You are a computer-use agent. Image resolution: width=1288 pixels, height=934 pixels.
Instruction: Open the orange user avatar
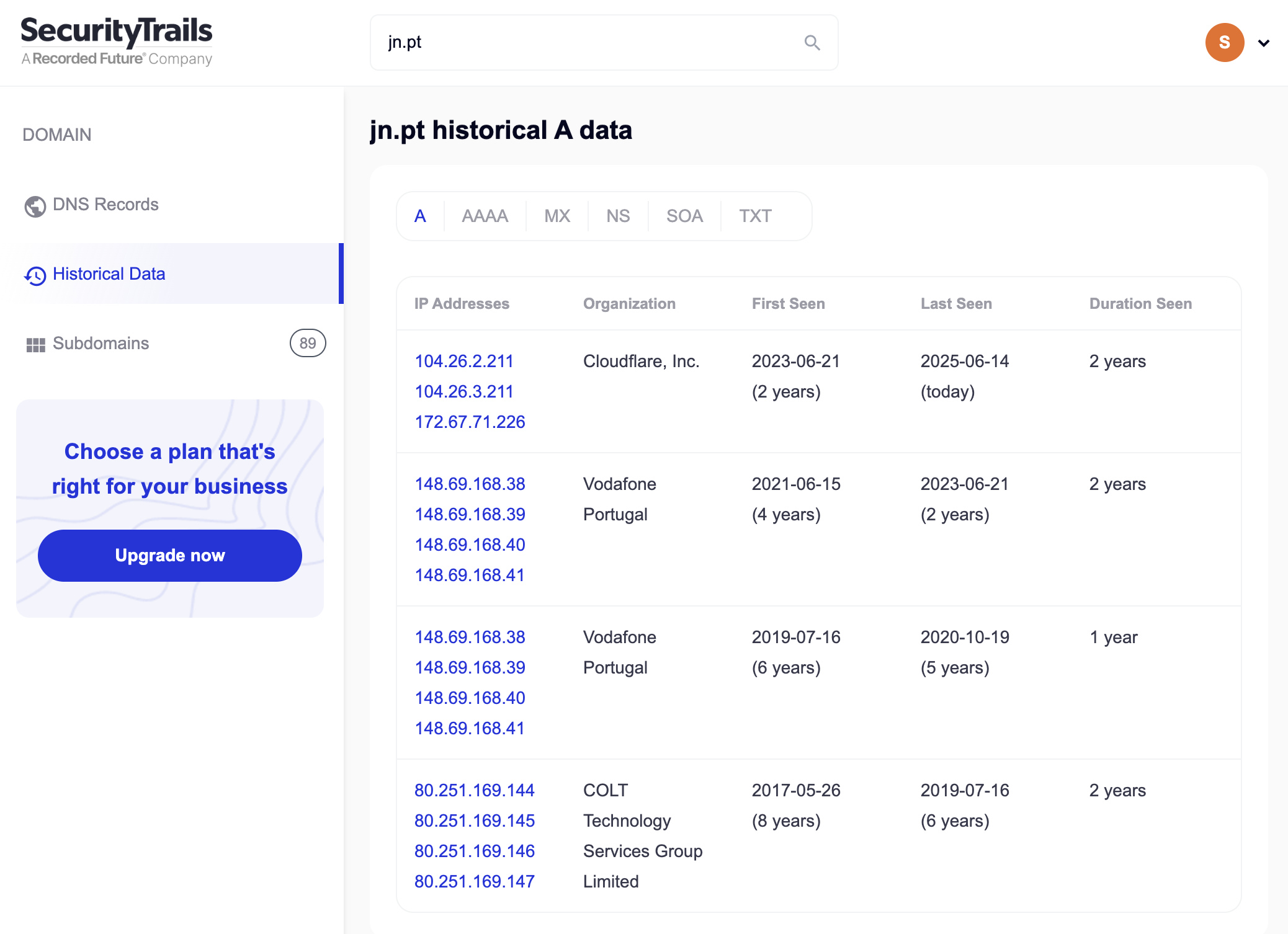tap(1224, 43)
